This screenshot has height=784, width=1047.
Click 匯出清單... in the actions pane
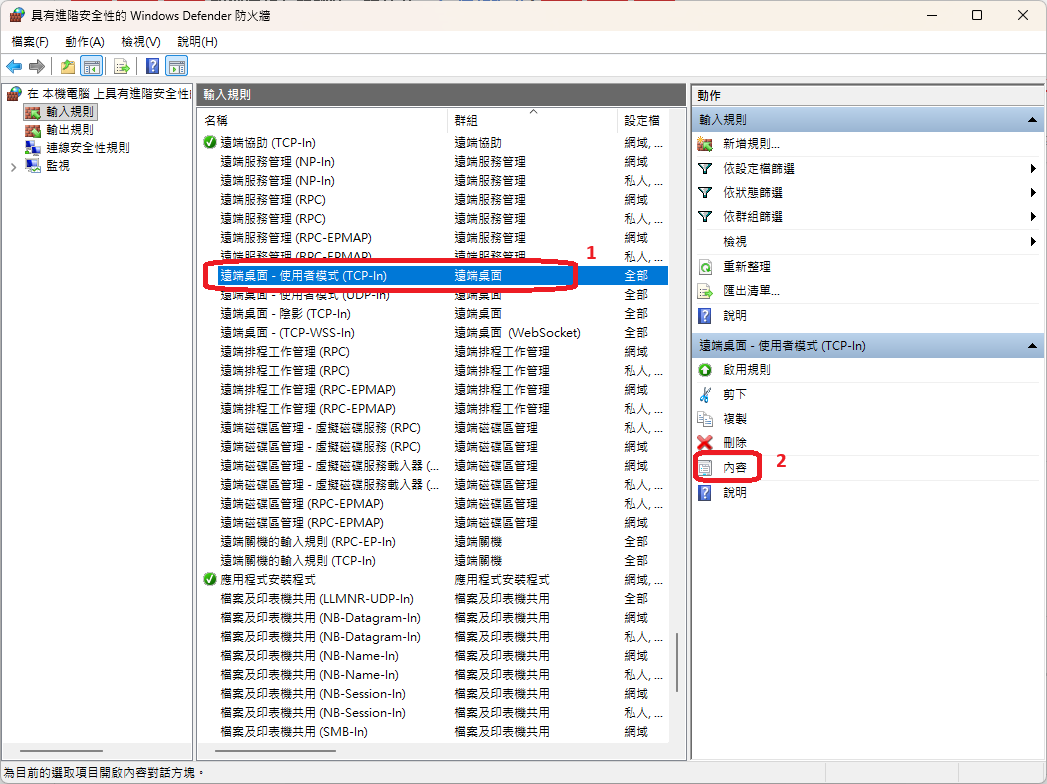[x=751, y=291]
